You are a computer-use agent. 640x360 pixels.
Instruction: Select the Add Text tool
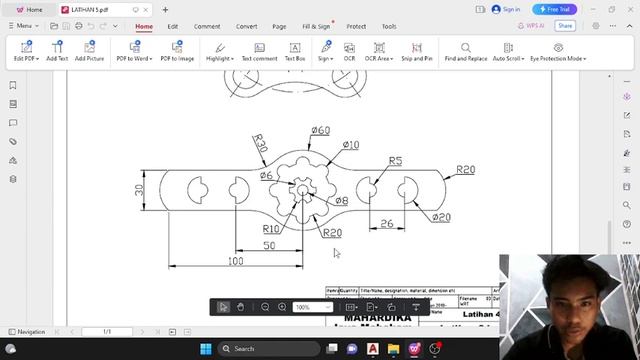(x=57, y=51)
